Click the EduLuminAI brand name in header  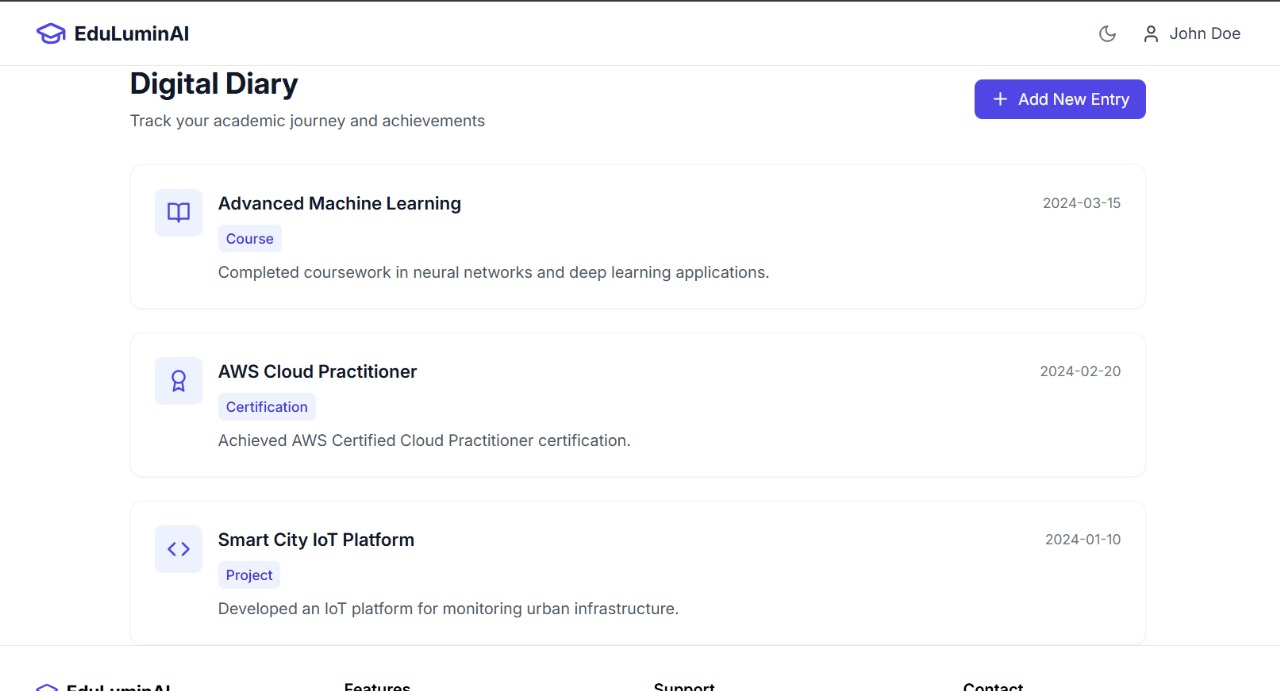click(131, 34)
